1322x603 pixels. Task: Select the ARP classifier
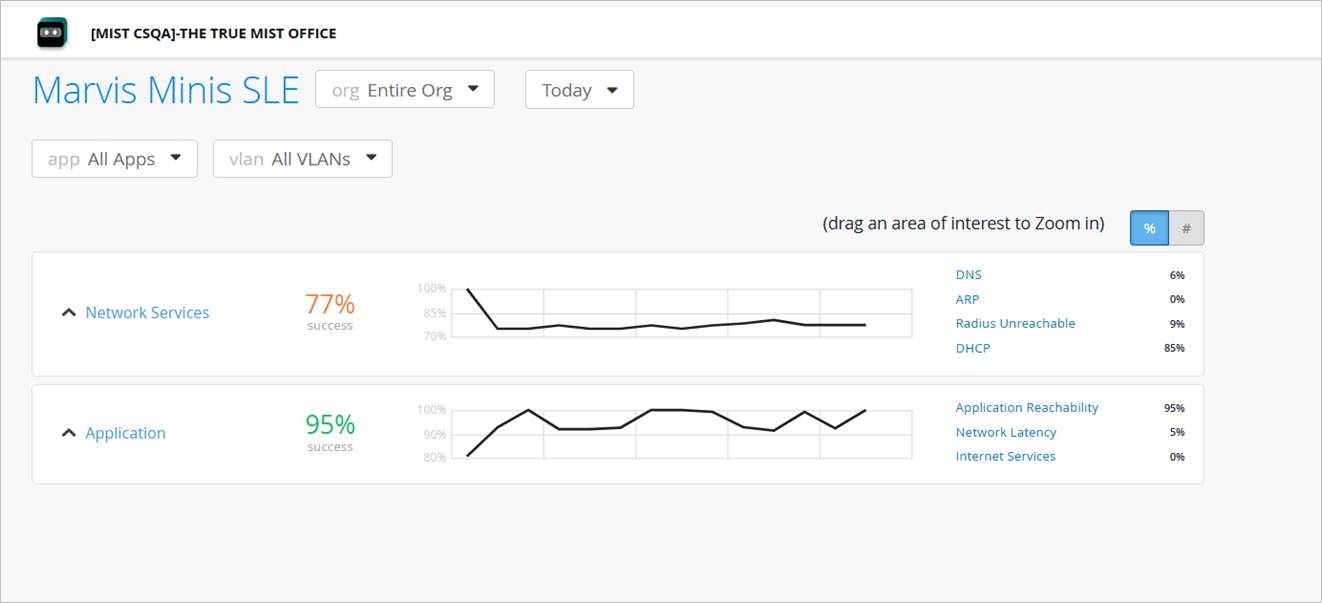967,299
